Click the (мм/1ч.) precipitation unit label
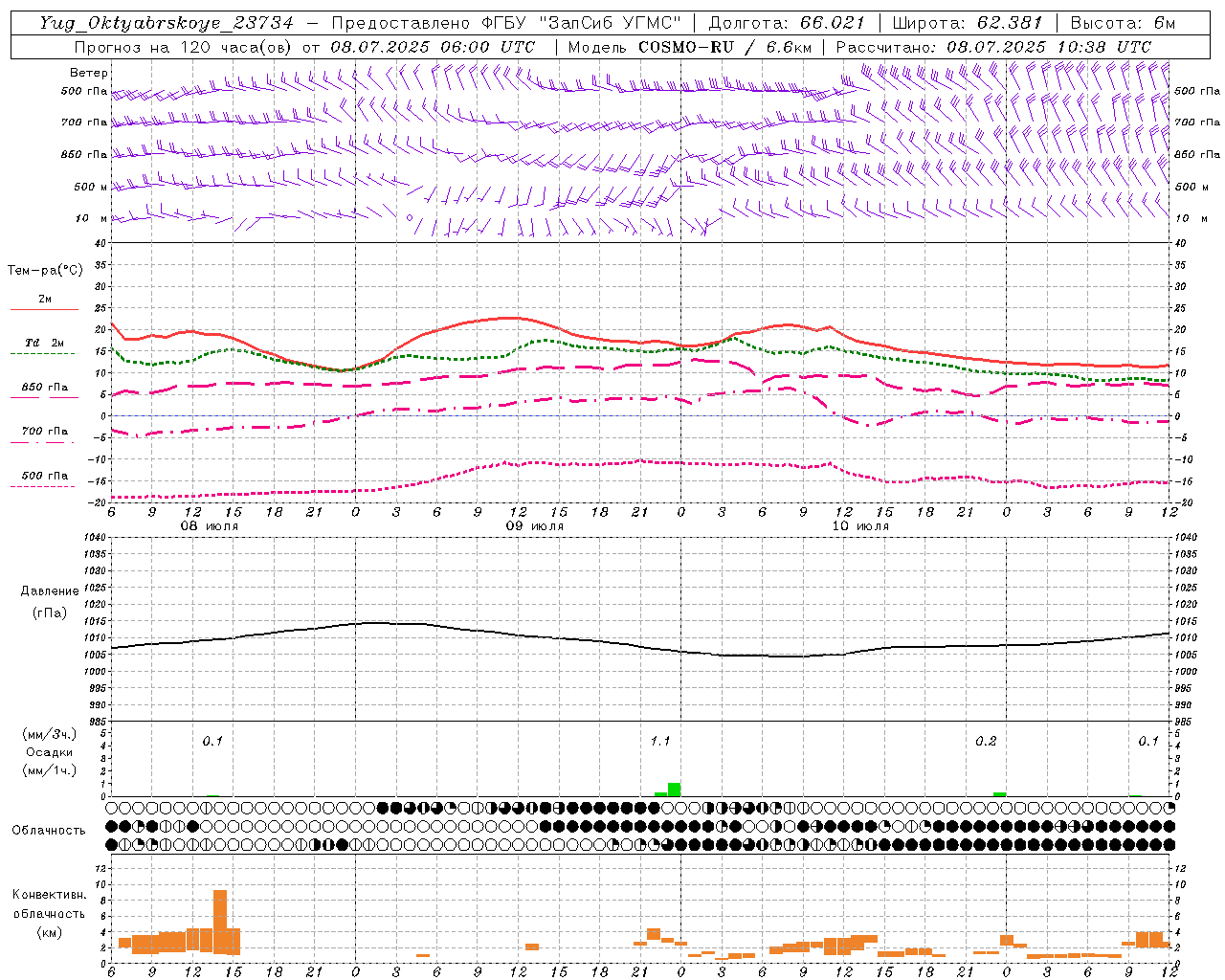1225x980 pixels. tap(50, 770)
